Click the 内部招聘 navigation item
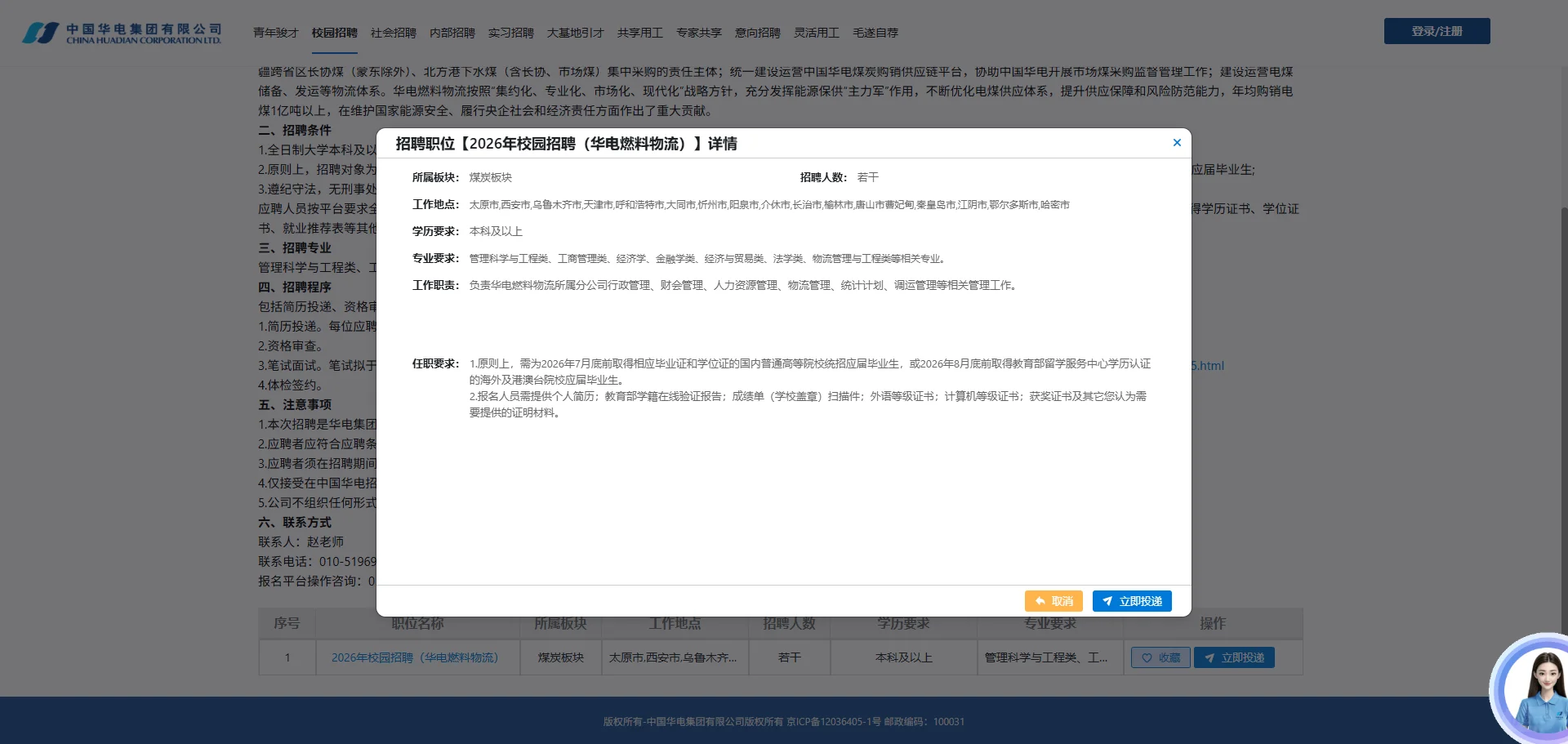Viewport: 1568px width, 744px height. [x=452, y=33]
